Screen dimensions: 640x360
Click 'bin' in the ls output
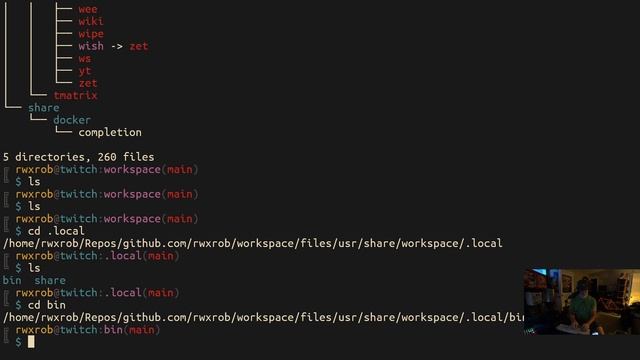coord(12,280)
